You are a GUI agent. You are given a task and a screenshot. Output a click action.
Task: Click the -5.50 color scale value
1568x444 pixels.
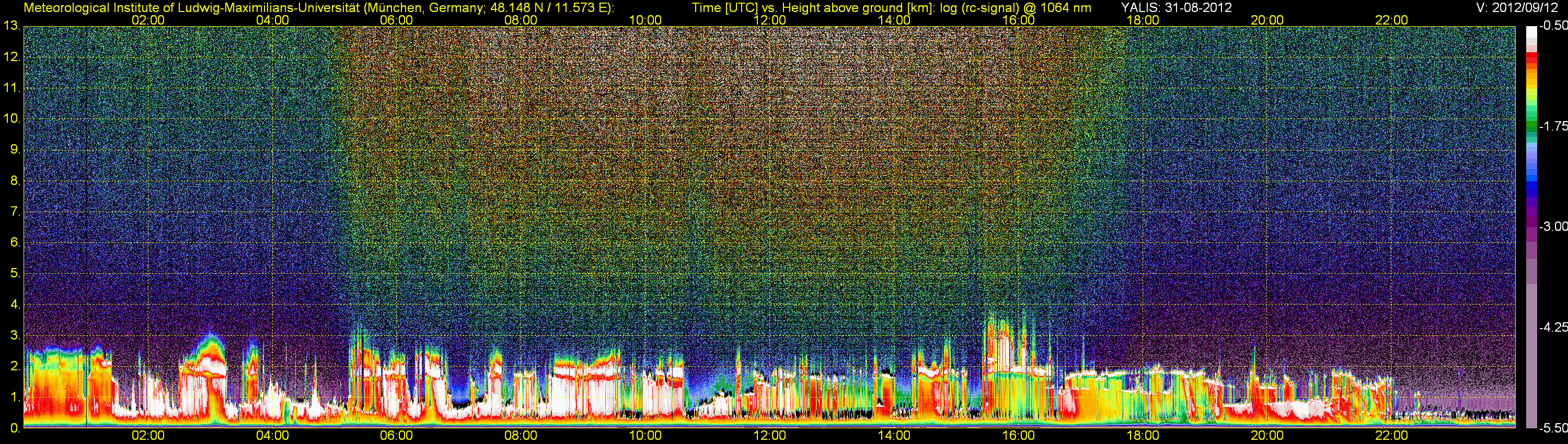(x=1553, y=428)
